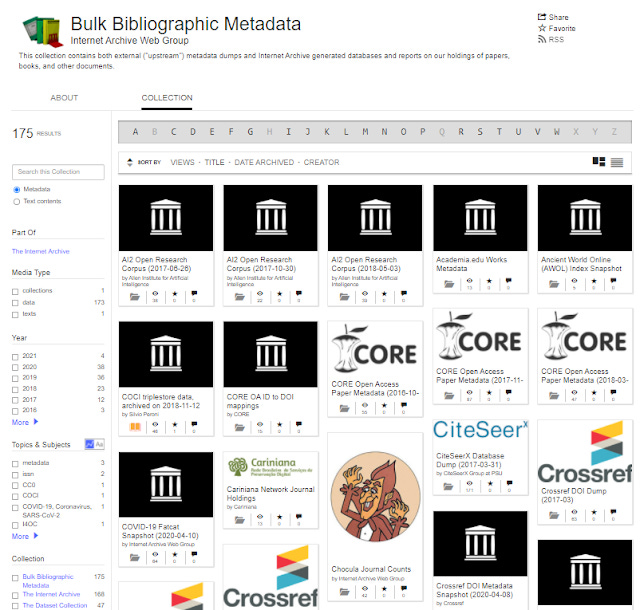Open The Internet Archive link under Part Of
This screenshot has width=640, height=610.
[40, 251]
